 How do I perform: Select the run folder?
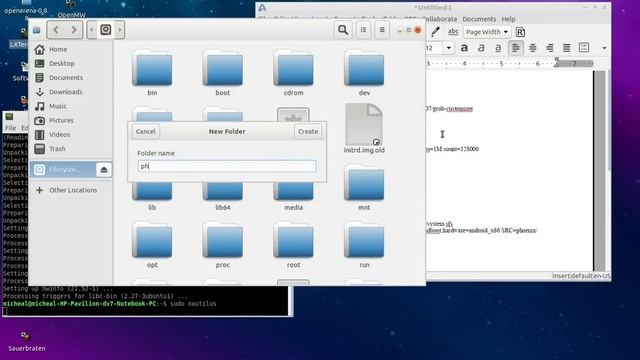(364, 245)
